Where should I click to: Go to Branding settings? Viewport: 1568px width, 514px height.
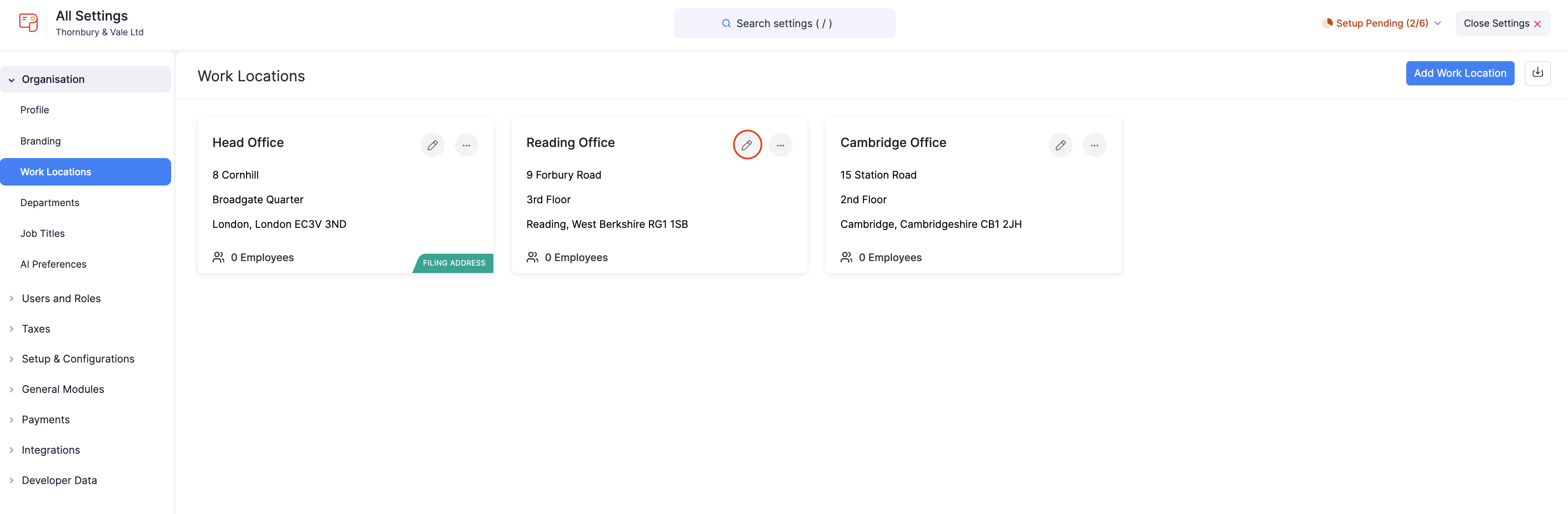[40, 141]
